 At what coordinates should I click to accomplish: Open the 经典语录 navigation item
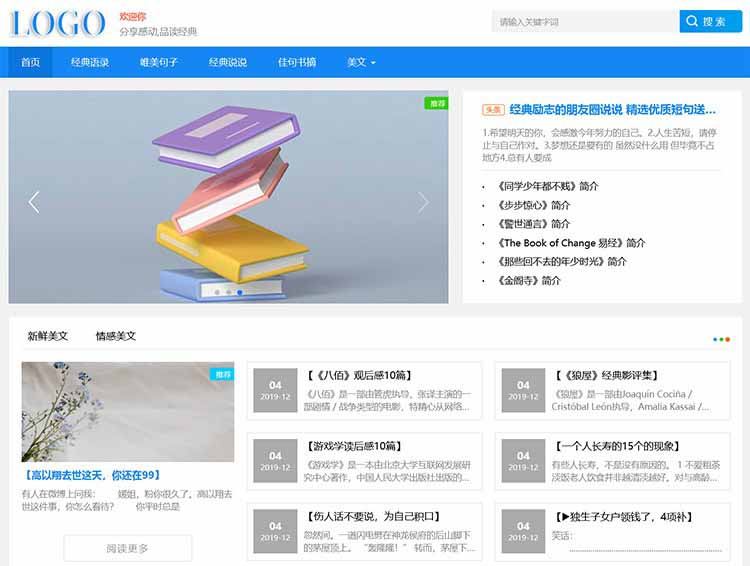pyautogui.click(x=90, y=62)
